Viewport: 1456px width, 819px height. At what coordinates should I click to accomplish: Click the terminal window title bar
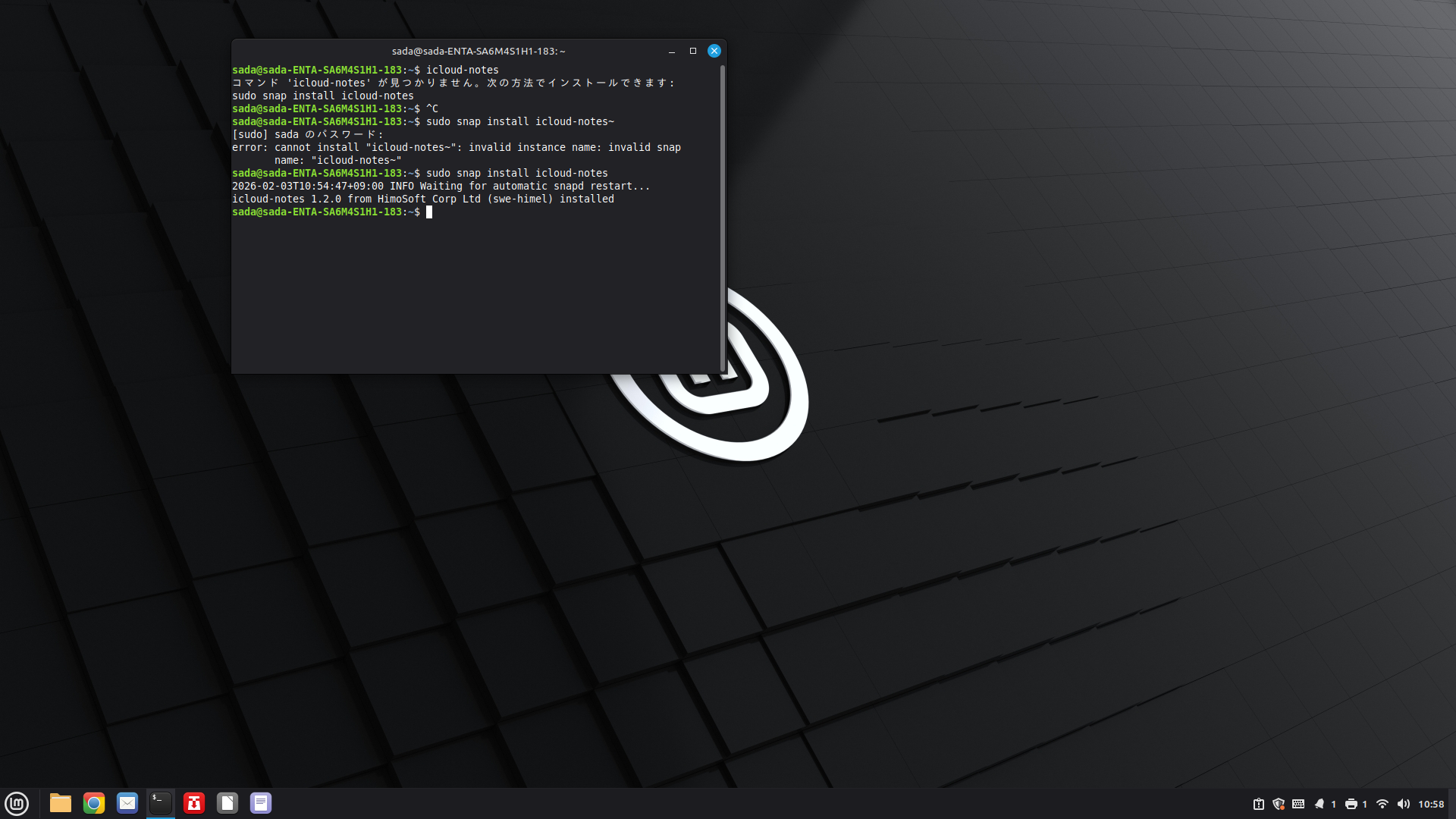[x=478, y=51]
